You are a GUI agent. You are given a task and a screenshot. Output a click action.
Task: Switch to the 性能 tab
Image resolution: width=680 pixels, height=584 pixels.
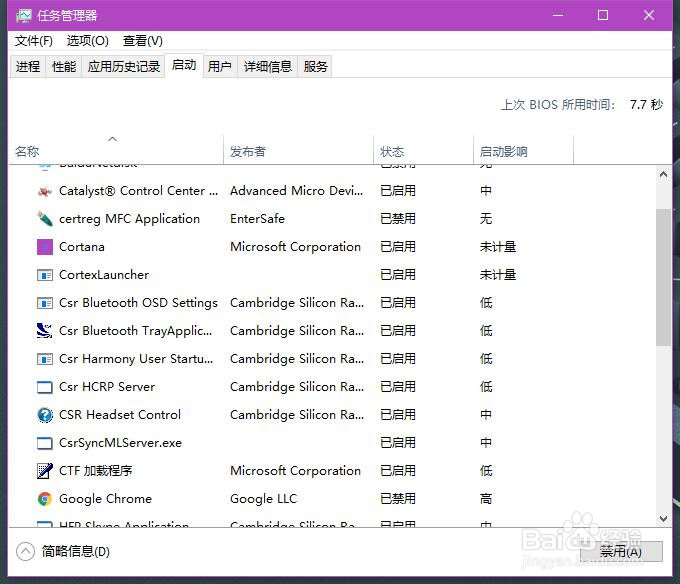click(64, 66)
